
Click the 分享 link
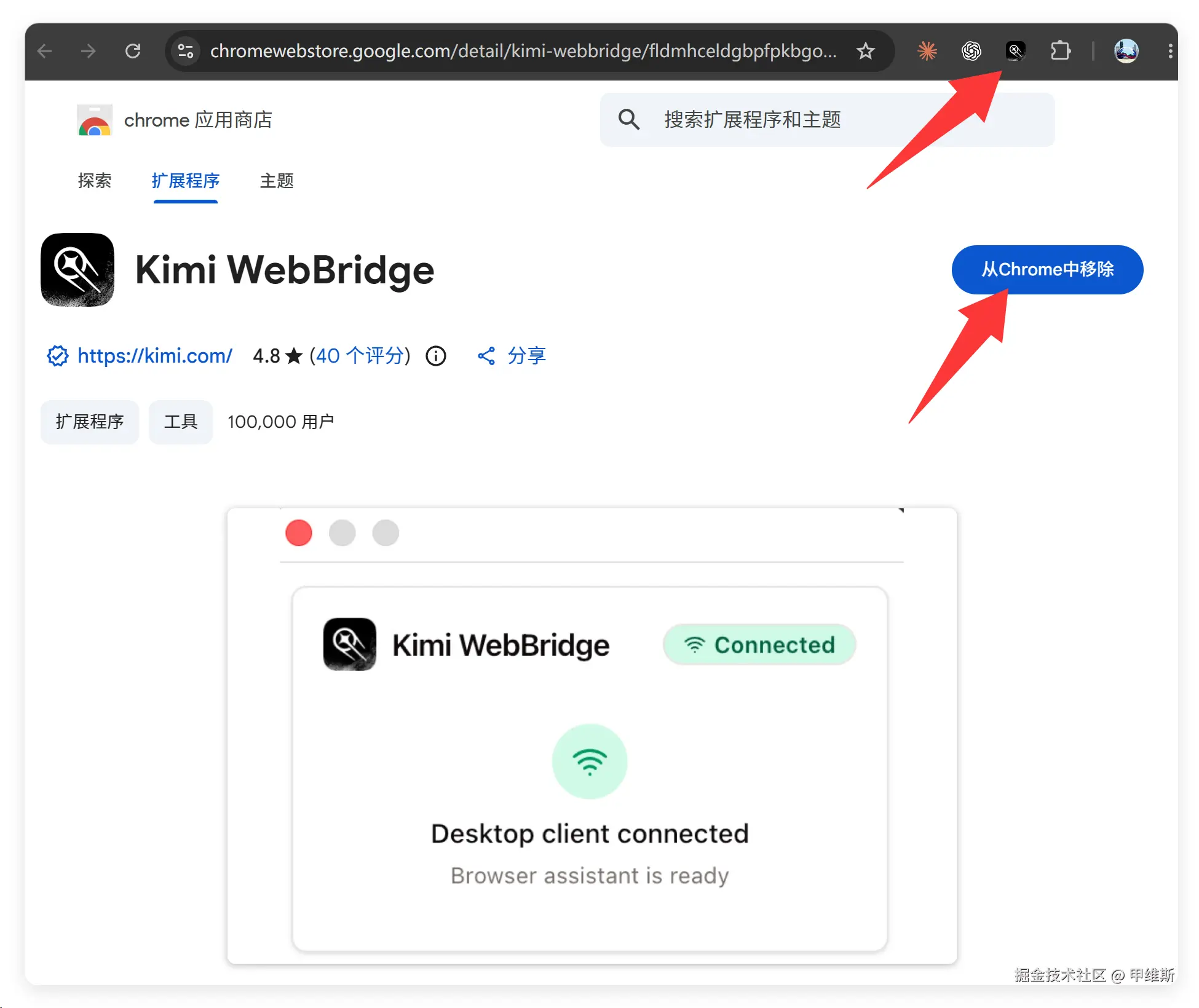527,356
